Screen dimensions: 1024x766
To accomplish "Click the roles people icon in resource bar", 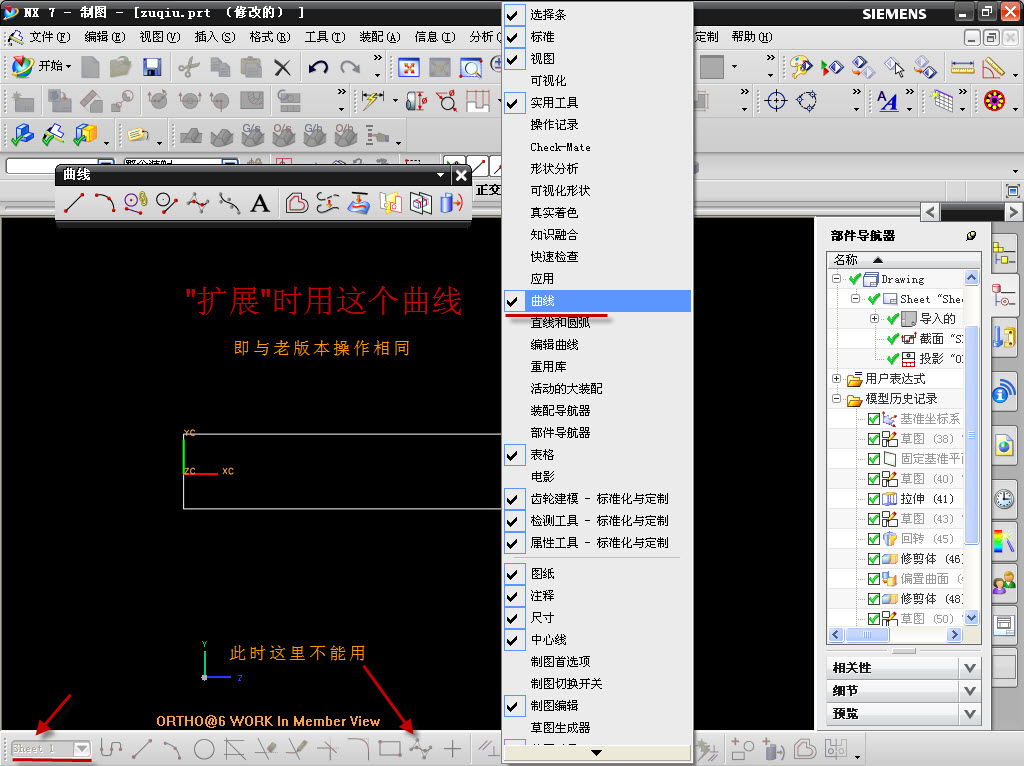I will tap(1004, 581).
